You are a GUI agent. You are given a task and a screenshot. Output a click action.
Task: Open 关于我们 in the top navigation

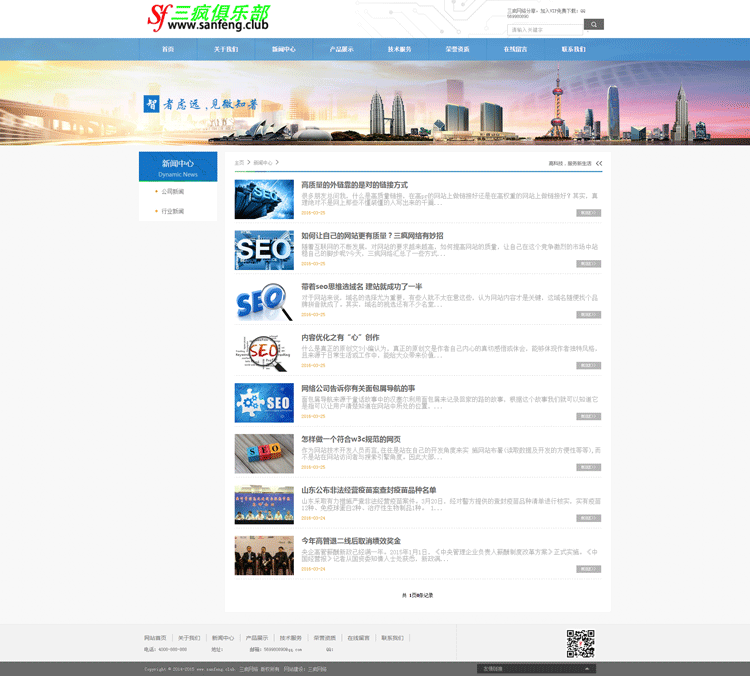pyautogui.click(x=226, y=49)
